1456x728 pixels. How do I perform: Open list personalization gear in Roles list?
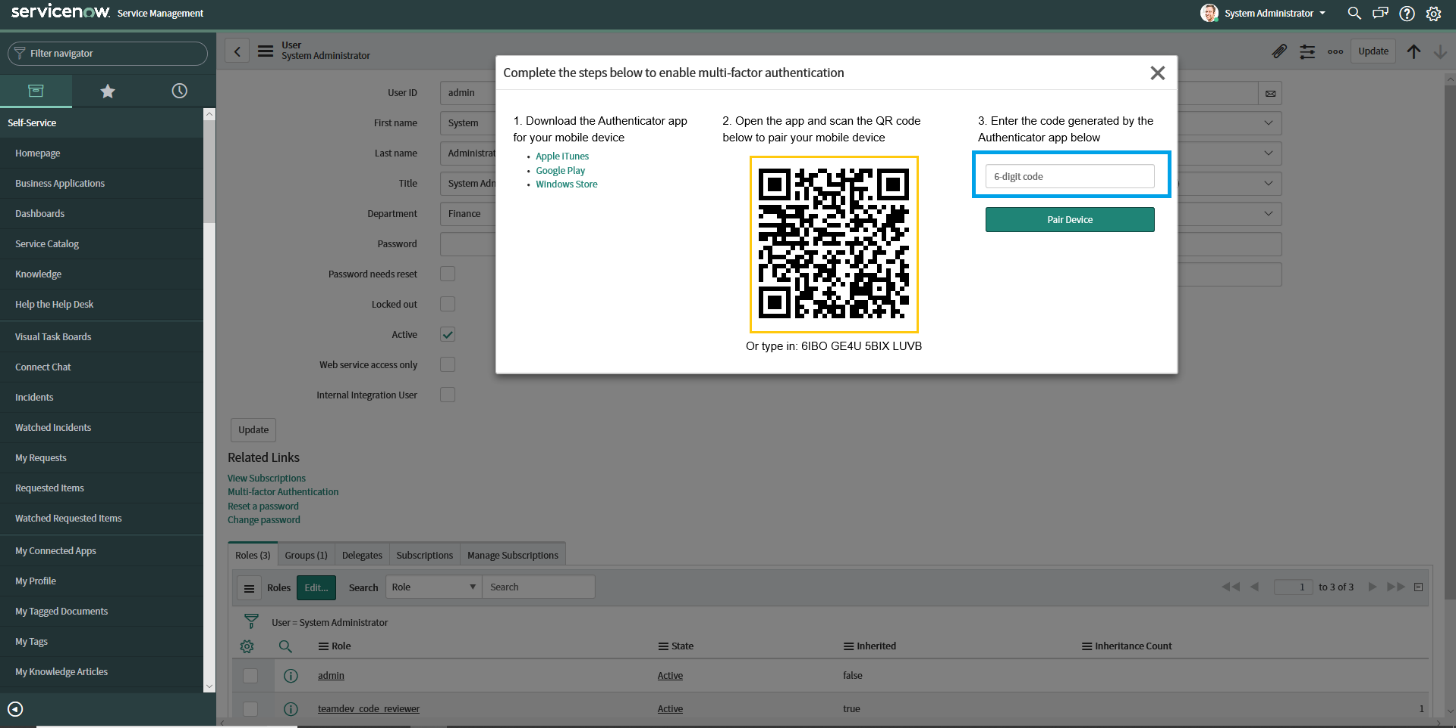click(247, 645)
